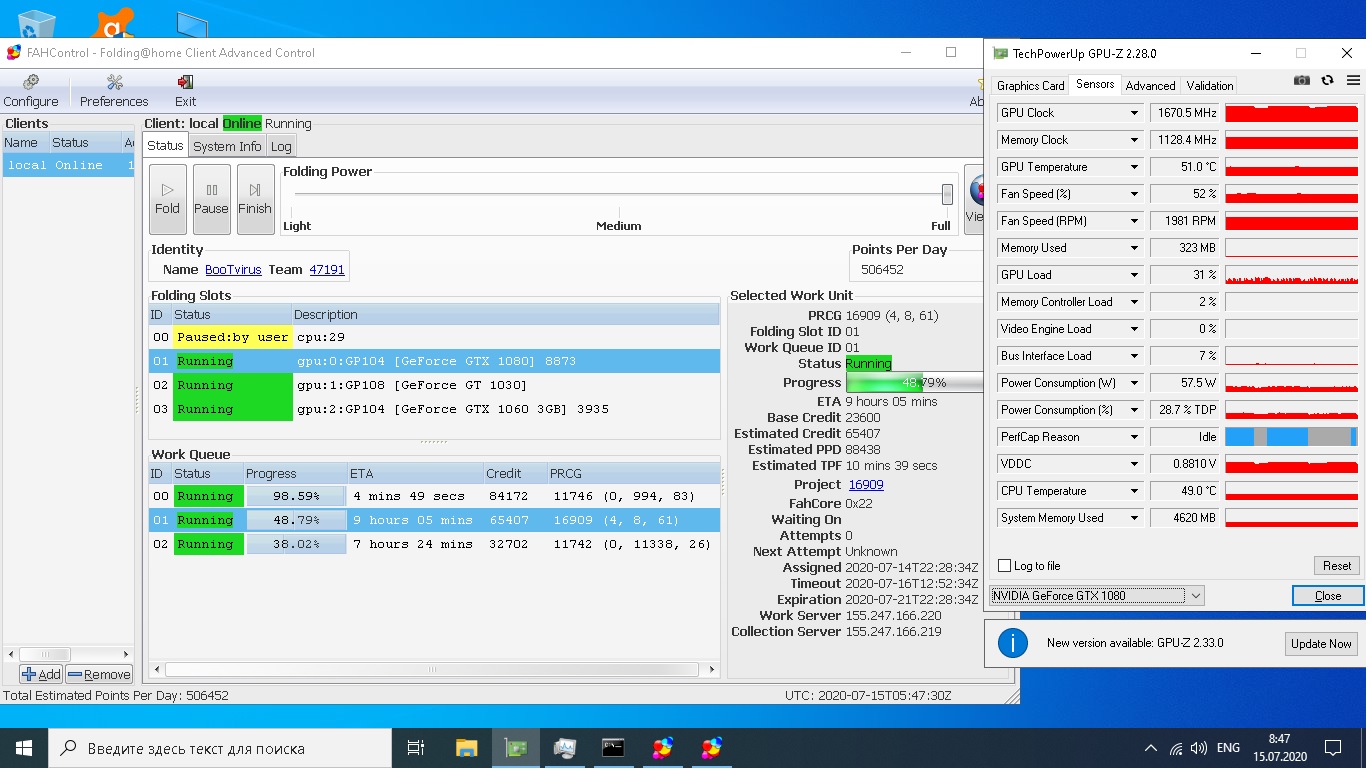This screenshot has height=774, width=1372.
Task: Click the Windows taskbar search box
Action: point(220,748)
